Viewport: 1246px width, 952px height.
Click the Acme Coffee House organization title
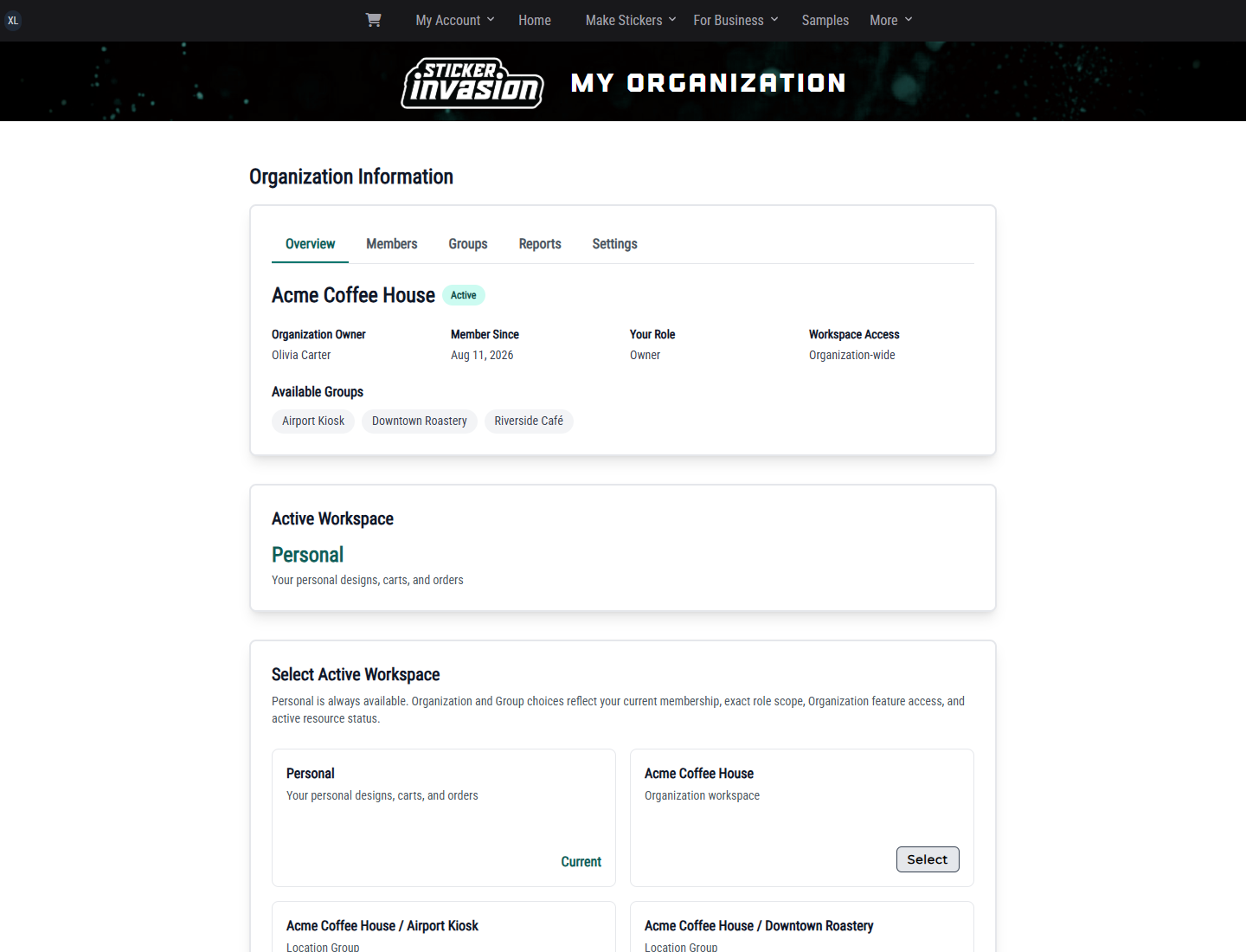[353, 295]
